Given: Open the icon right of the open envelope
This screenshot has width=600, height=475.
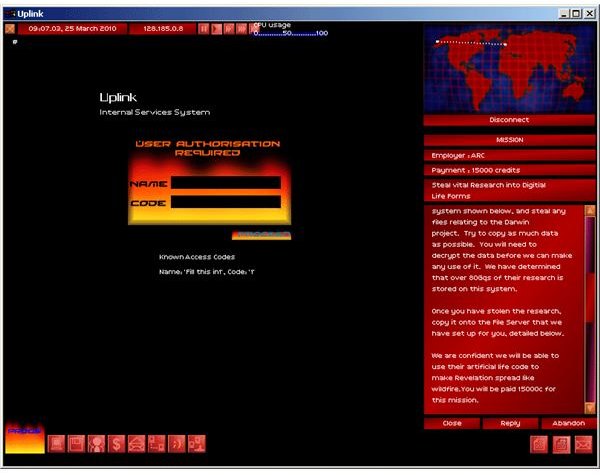Looking at the screenshot, I should tap(157, 444).
